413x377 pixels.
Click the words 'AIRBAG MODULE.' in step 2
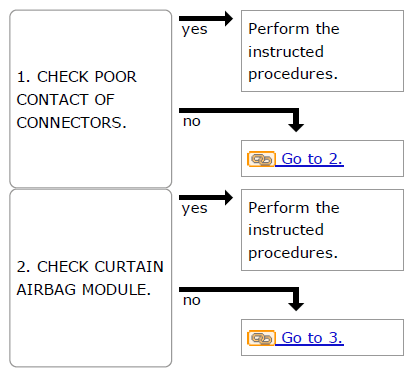(84, 289)
